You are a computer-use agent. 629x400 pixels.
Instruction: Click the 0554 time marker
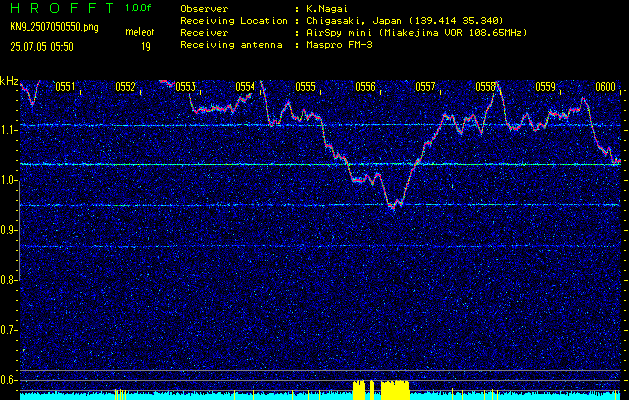click(x=245, y=86)
